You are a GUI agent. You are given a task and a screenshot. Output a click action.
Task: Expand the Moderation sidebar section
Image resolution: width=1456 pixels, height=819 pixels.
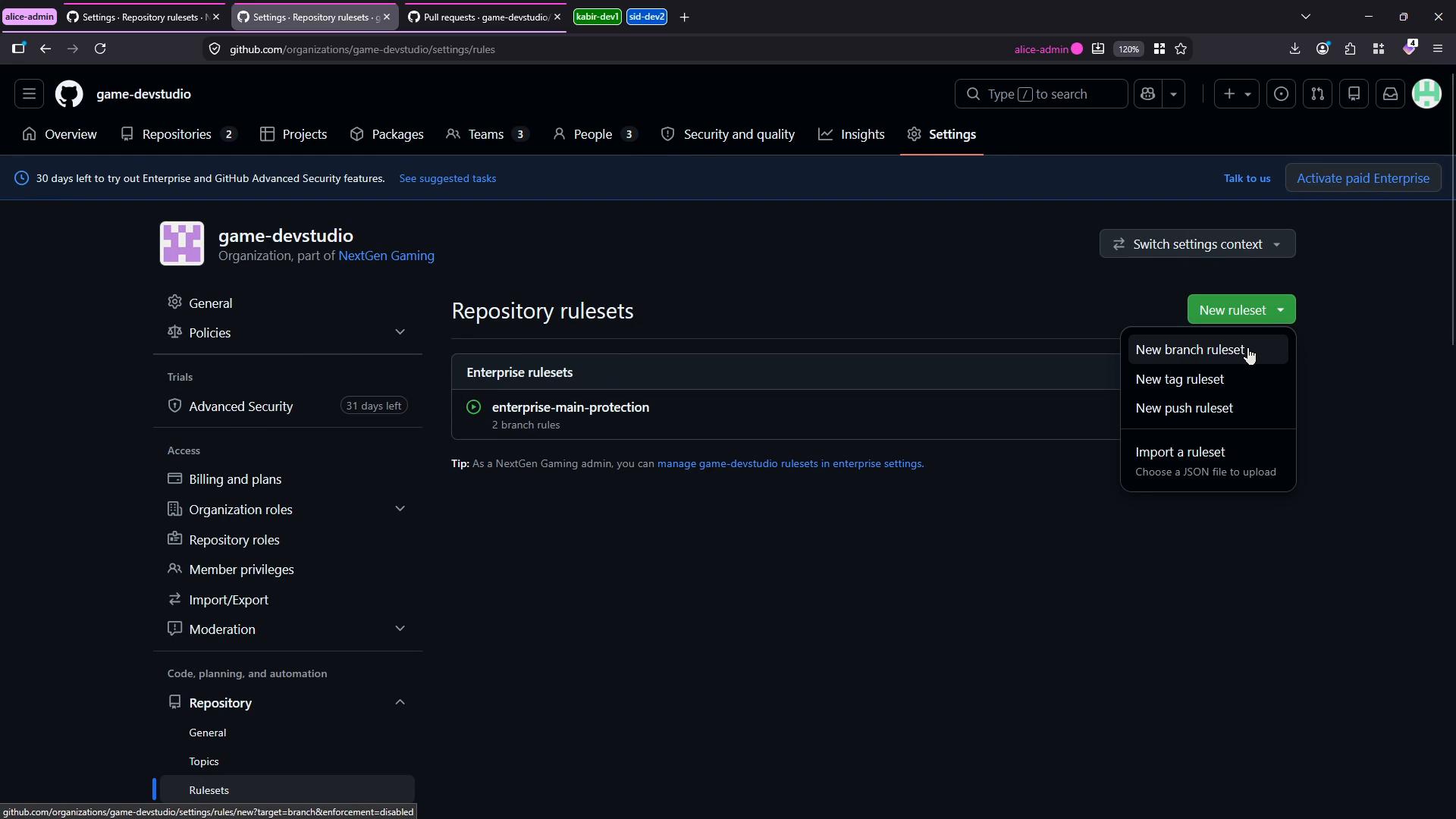click(x=400, y=629)
